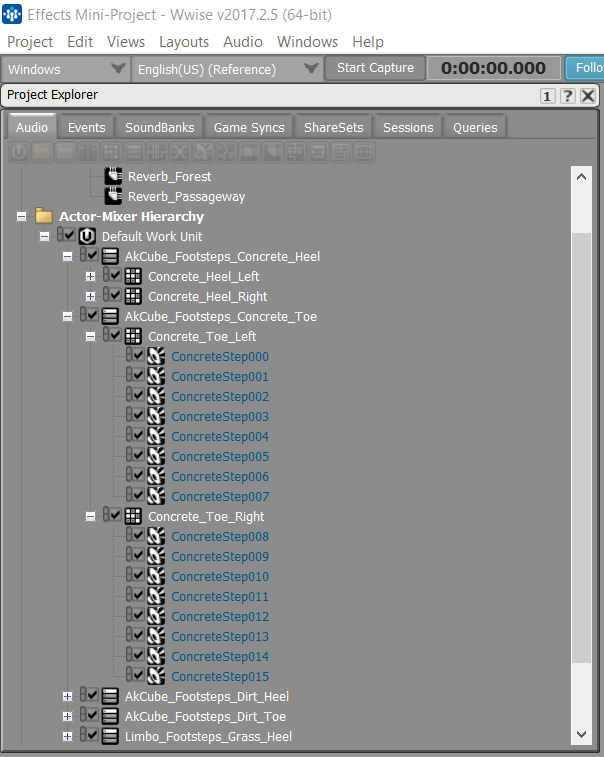Click the Concrete_Toe_Right random container icon
Viewport: 604px width, 757px height.
(x=133, y=516)
